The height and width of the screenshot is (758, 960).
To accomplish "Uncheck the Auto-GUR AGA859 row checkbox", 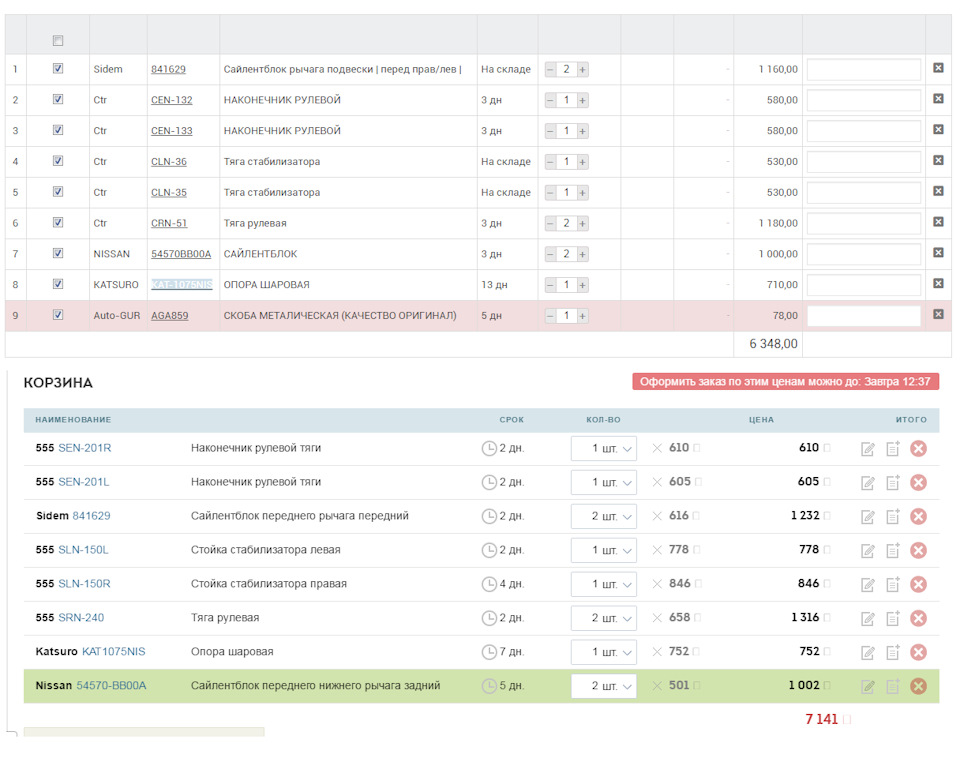I will pos(58,315).
